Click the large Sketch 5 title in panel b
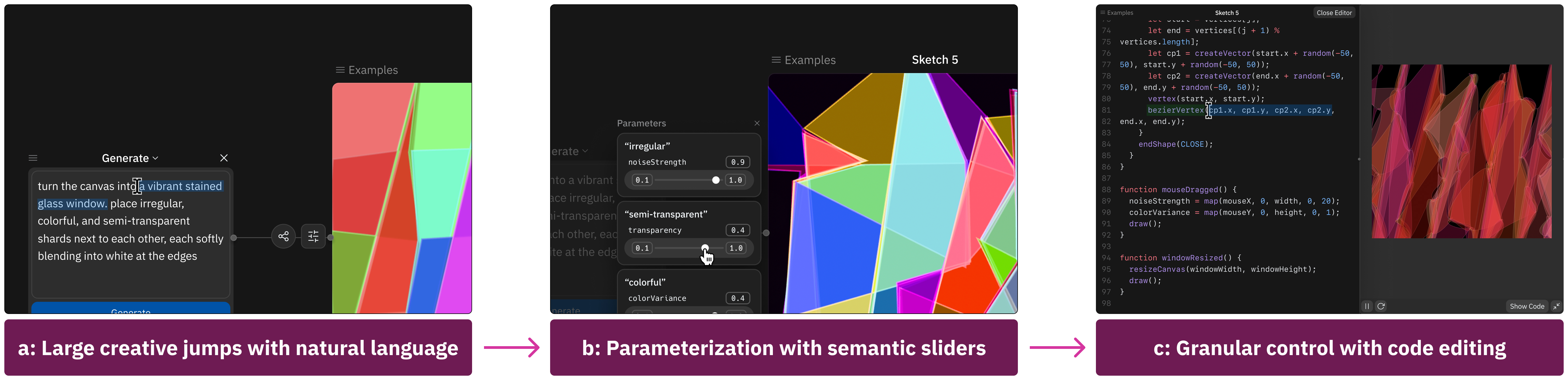The height and width of the screenshot is (380, 1568). [935, 60]
